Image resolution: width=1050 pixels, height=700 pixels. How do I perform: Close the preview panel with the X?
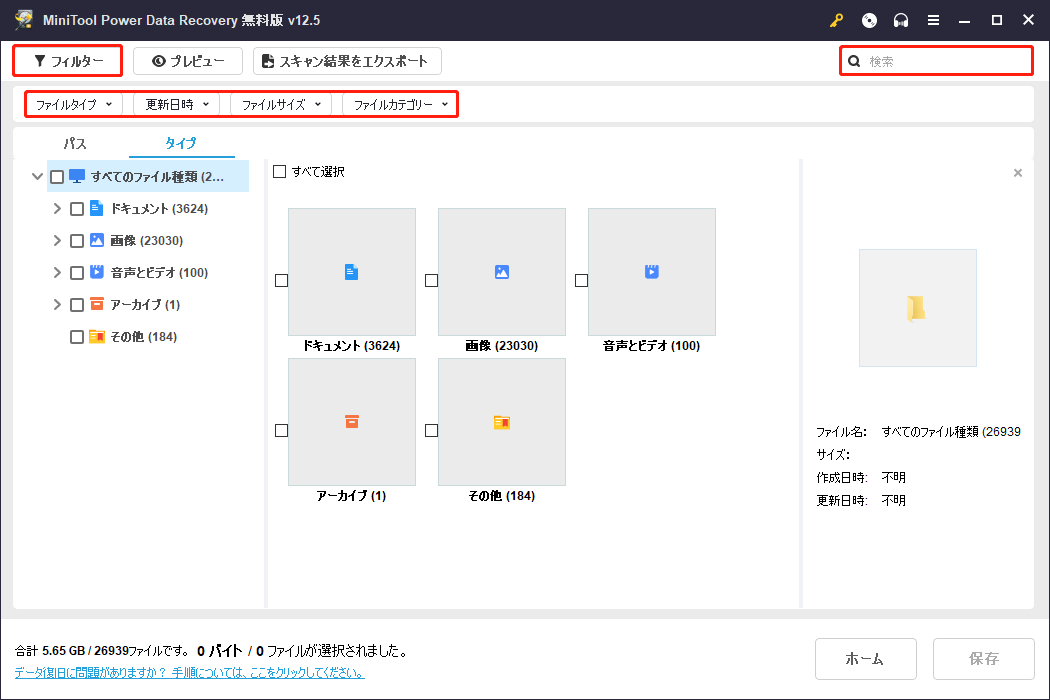(1018, 173)
